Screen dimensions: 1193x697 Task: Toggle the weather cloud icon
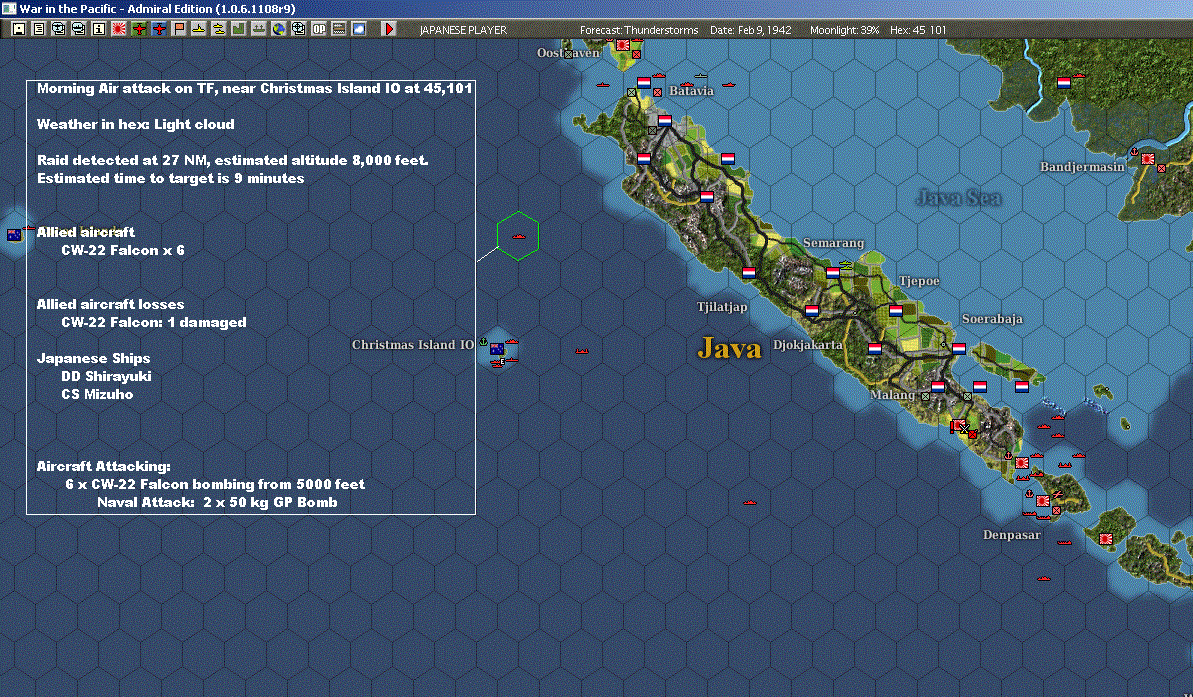[x=358, y=29]
